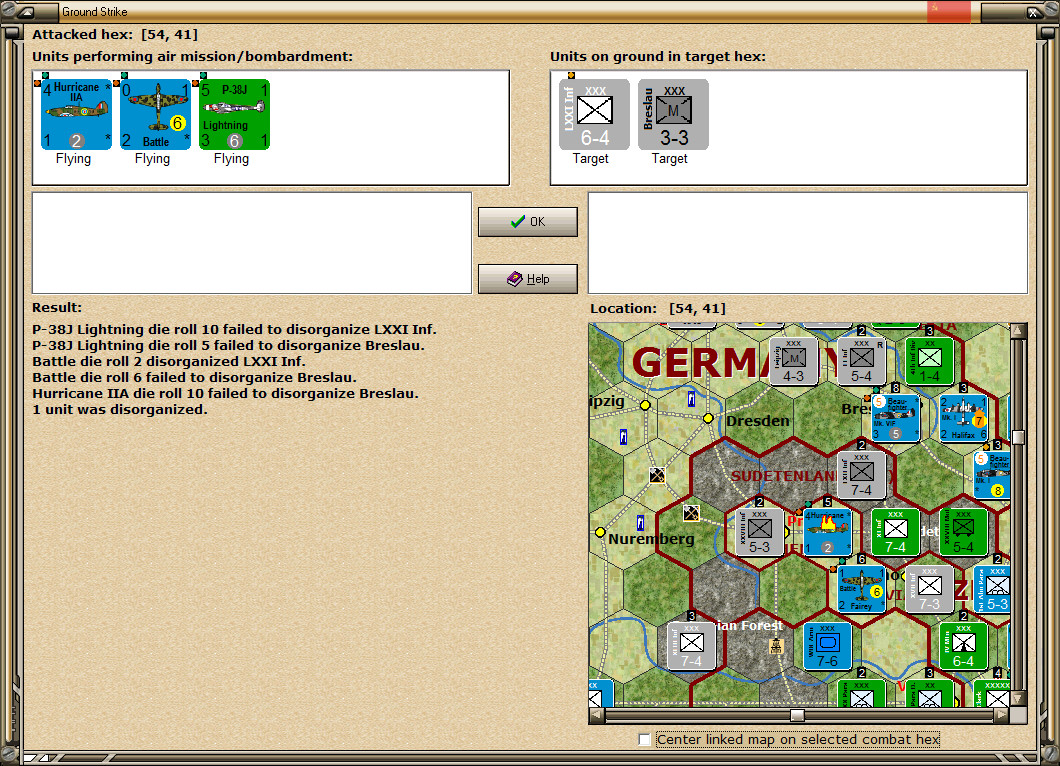This screenshot has height=766, width=1060.
Task: Click the map horizontal scrollbar left arrow
Action: click(x=596, y=715)
